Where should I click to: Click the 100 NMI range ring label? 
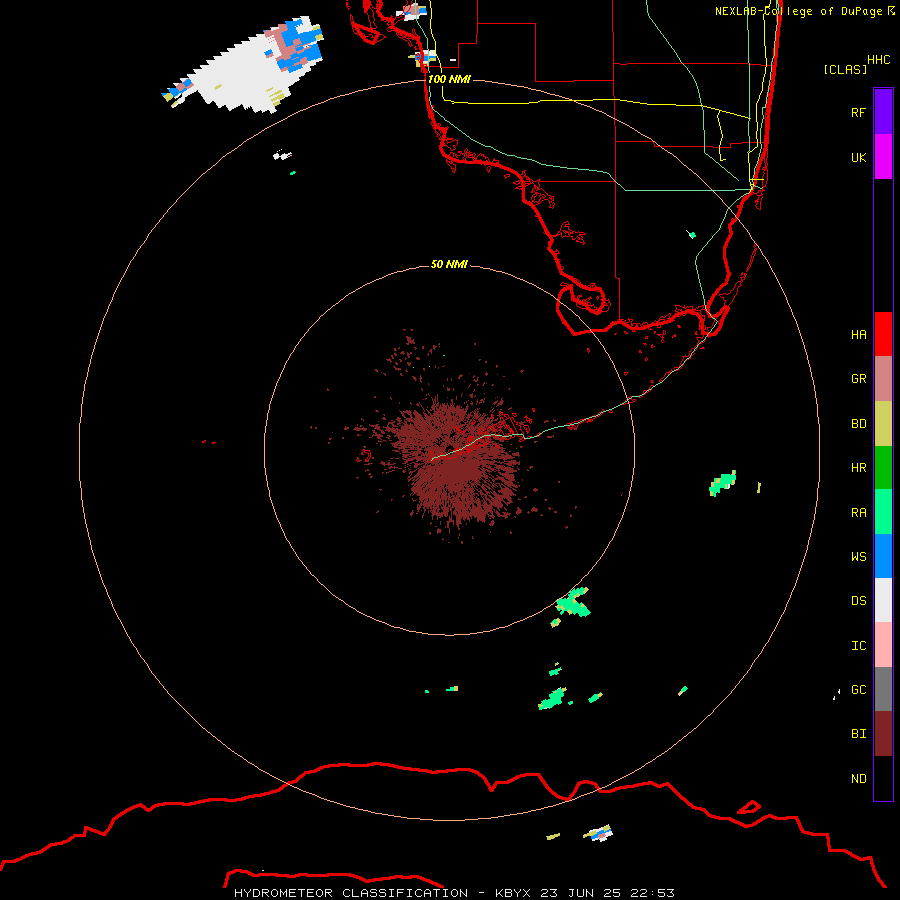click(449, 79)
